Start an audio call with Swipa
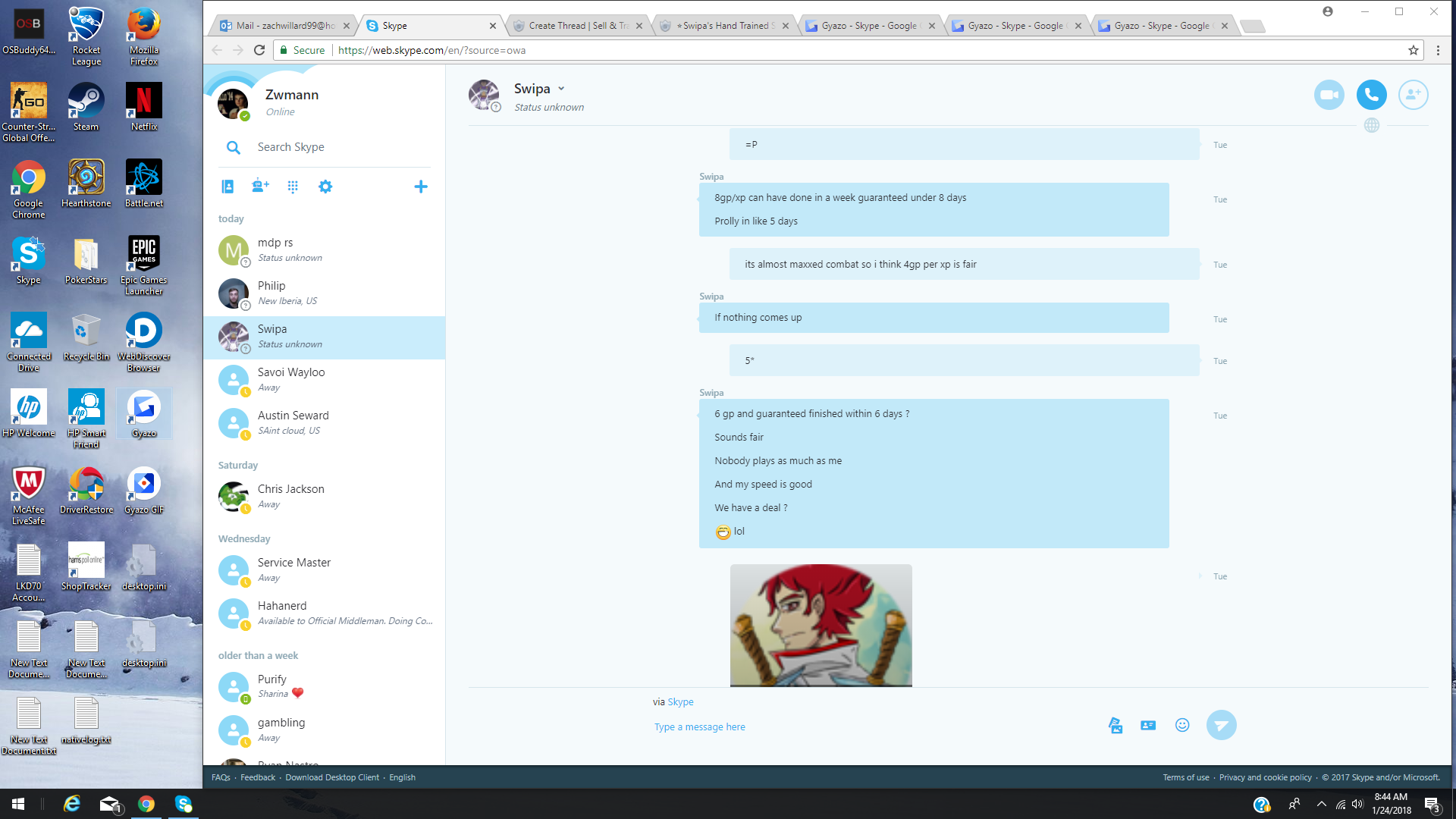The image size is (1456, 819). coord(1371,95)
